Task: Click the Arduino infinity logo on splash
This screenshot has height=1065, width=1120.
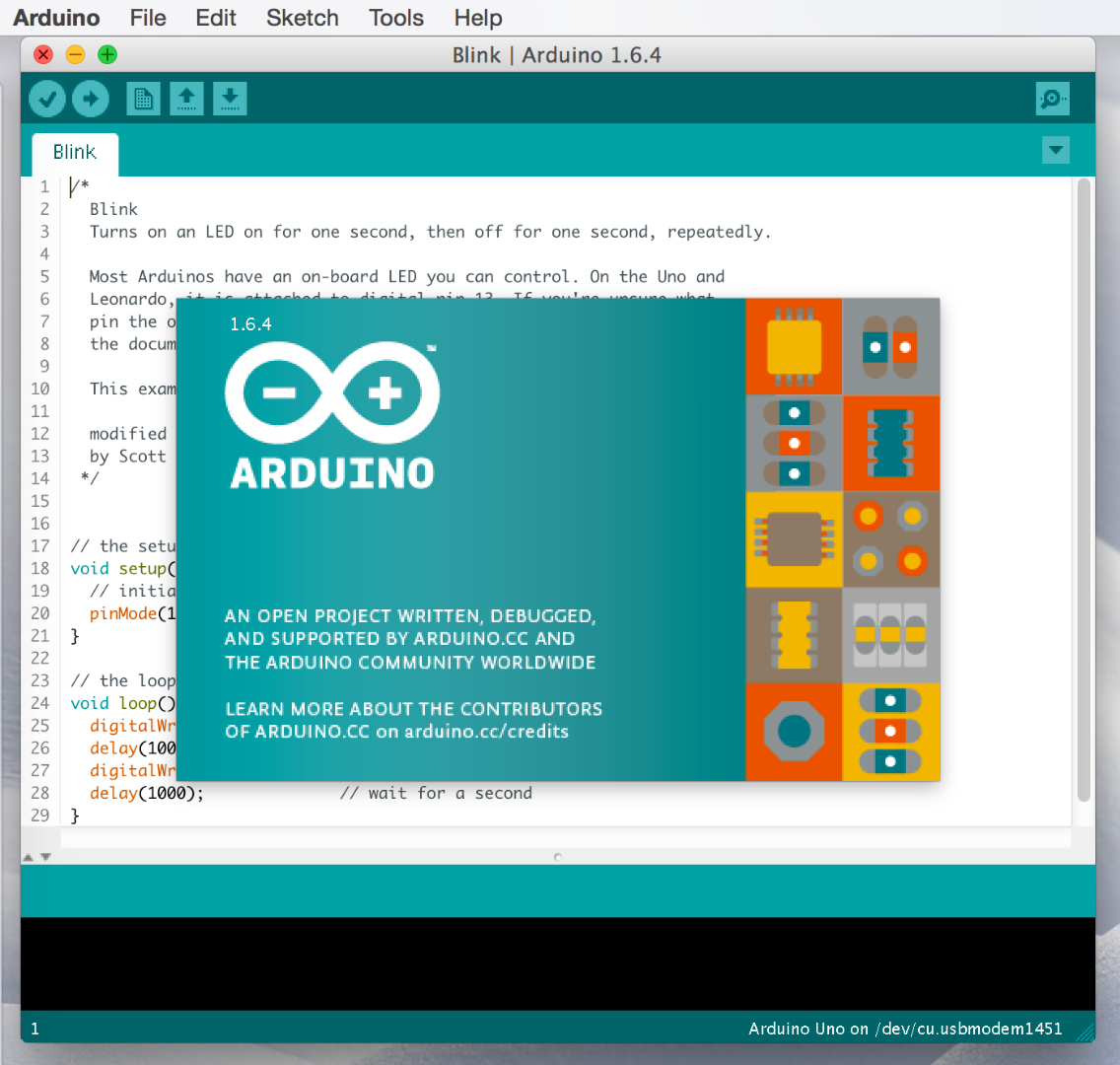Action: click(332, 391)
